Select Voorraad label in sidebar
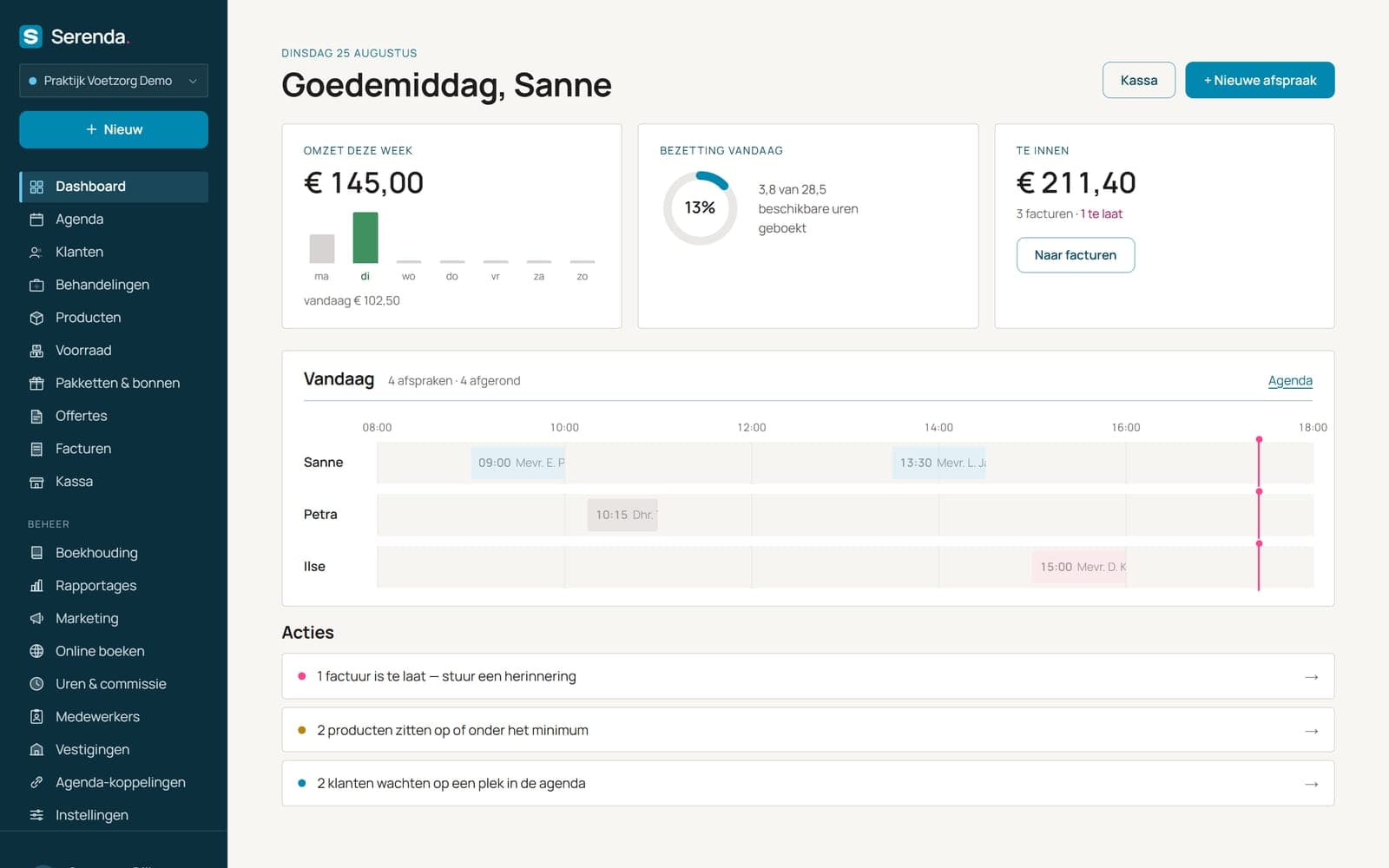Viewport: 1389px width, 868px height. coord(83,351)
